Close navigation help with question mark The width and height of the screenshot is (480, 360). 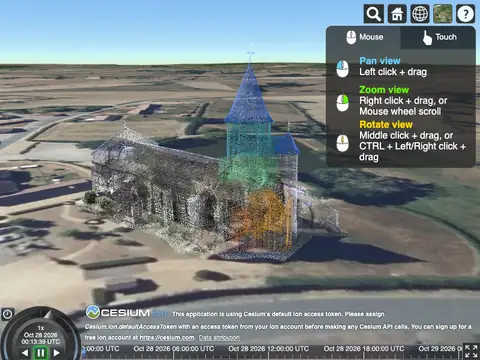pos(465,14)
